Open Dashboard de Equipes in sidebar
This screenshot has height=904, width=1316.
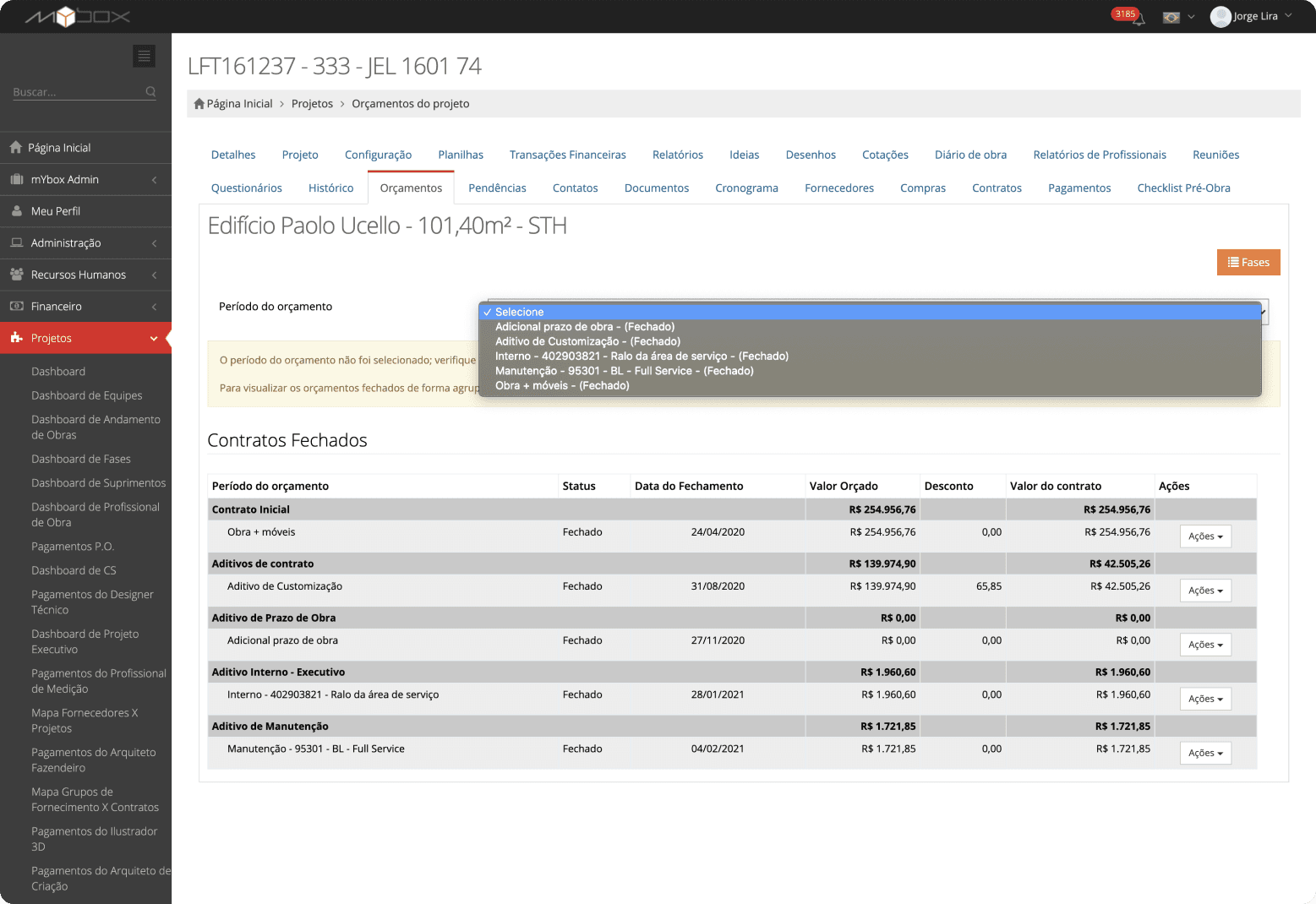click(86, 395)
